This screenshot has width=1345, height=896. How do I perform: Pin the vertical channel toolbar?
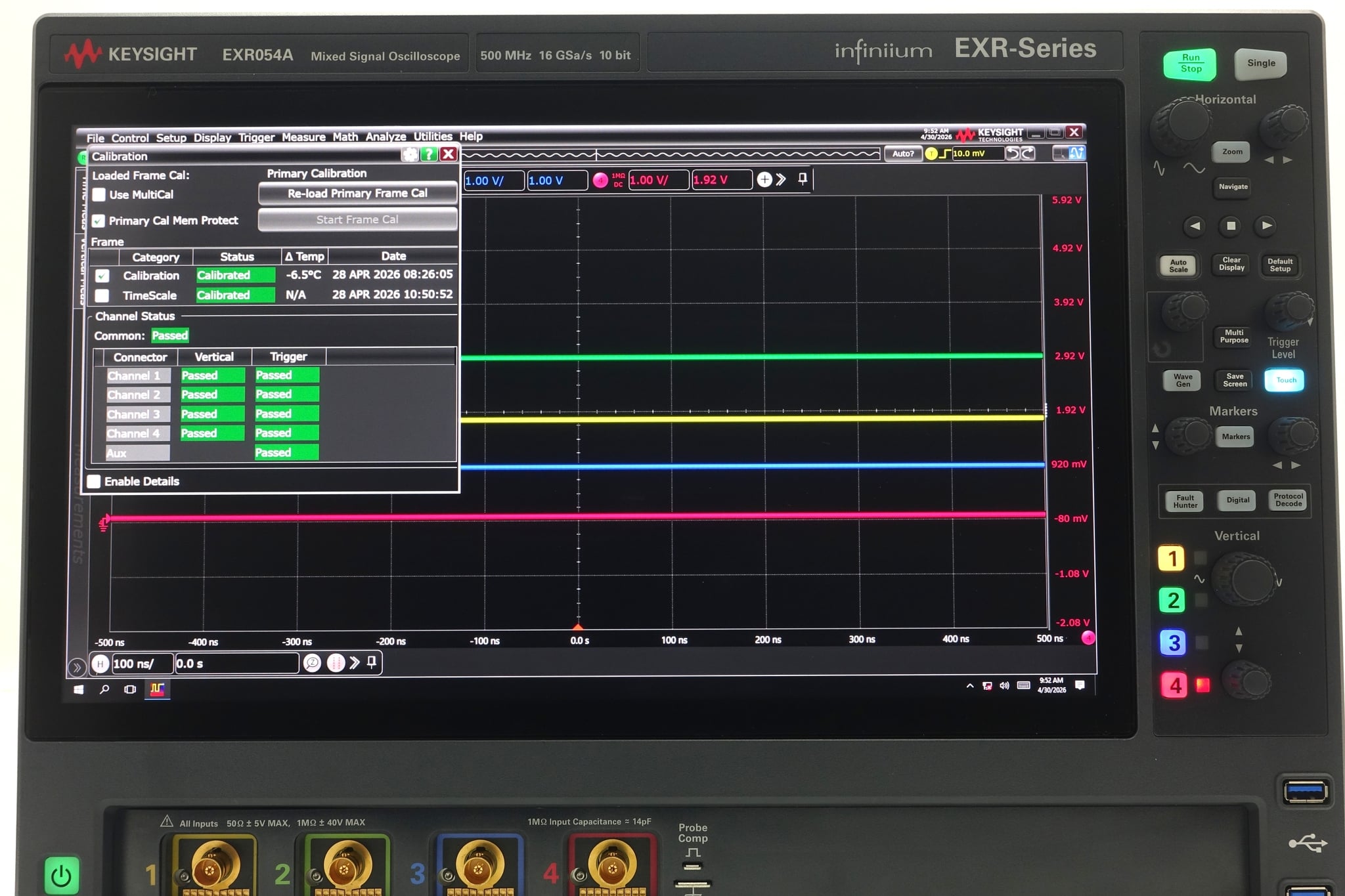803,179
